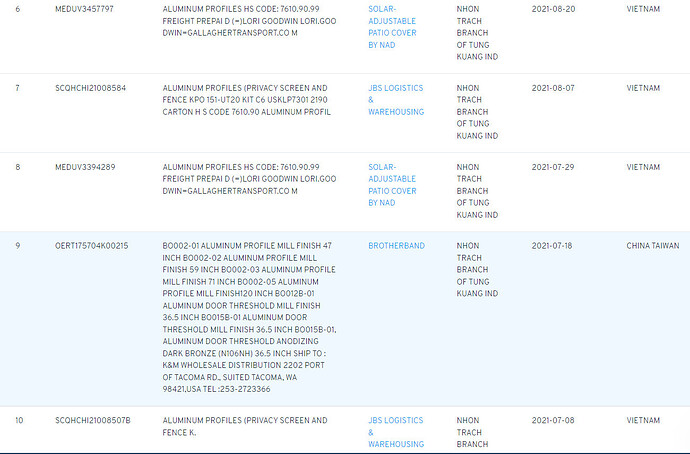The height and width of the screenshot is (454, 690).
Task: Click row number 8
Action: click(x=18, y=167)
